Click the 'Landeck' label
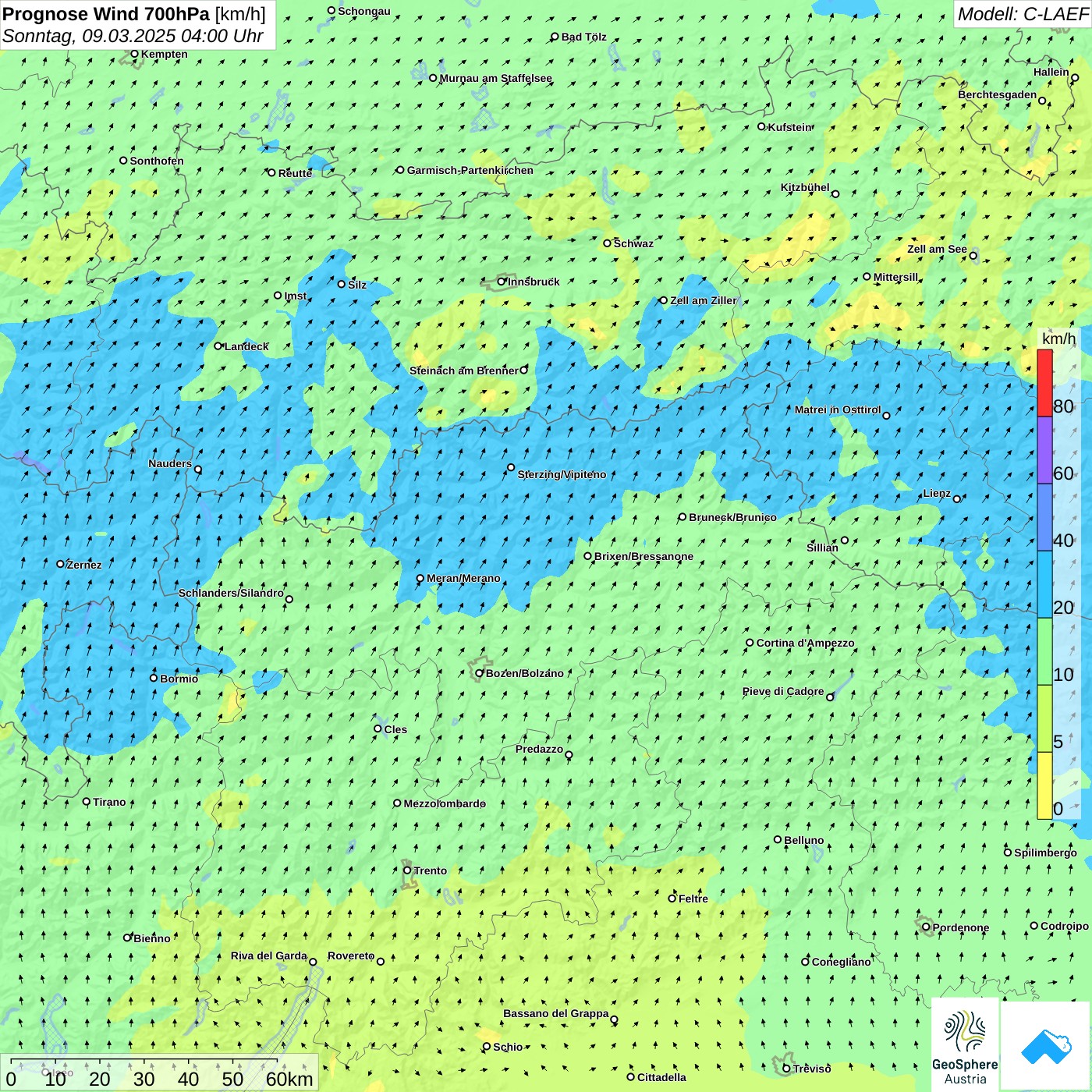Screen dimensions: 1092x1092 coord(246,346)
